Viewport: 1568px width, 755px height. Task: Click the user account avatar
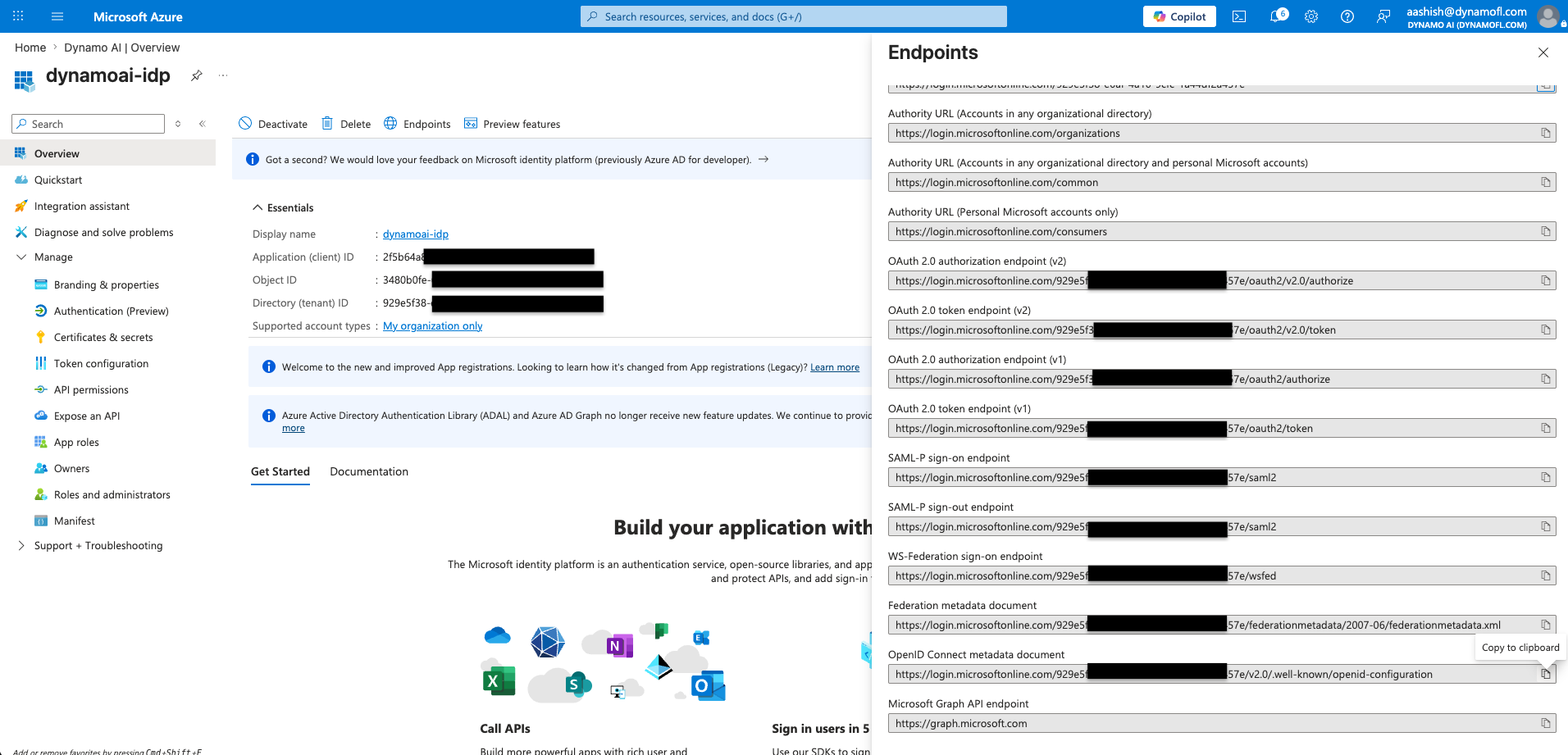1547,16
